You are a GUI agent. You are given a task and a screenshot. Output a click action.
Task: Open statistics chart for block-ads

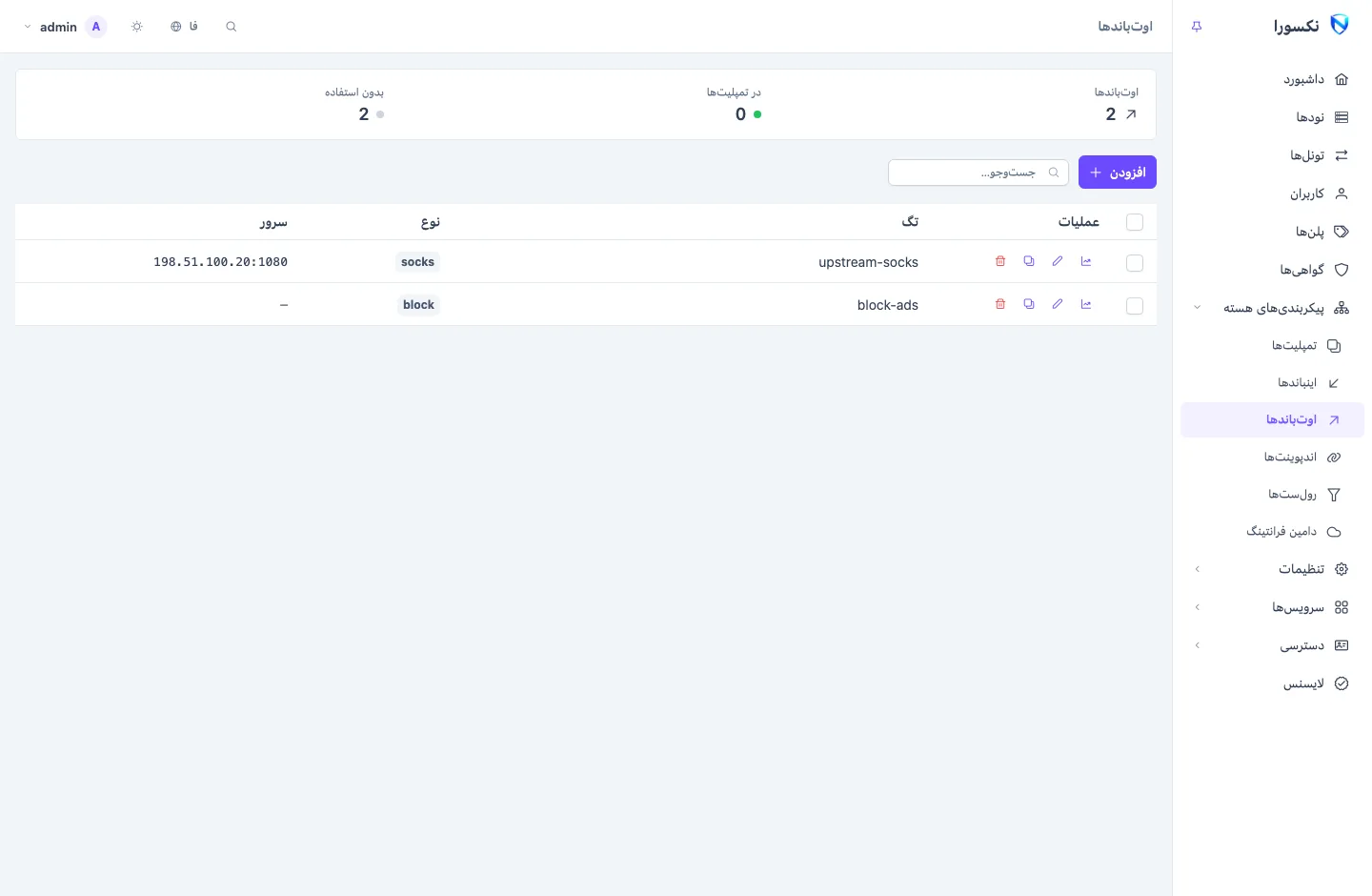[x=1086, y=304]
